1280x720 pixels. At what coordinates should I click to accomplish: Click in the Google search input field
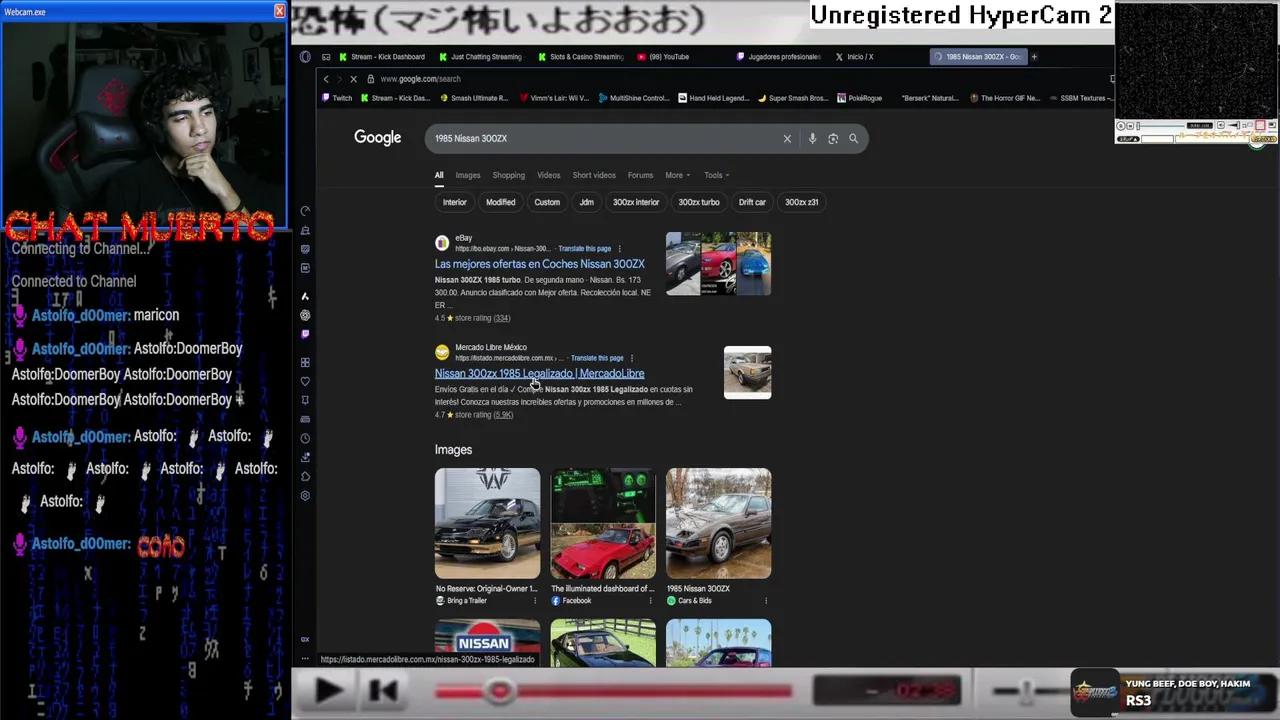605,139
